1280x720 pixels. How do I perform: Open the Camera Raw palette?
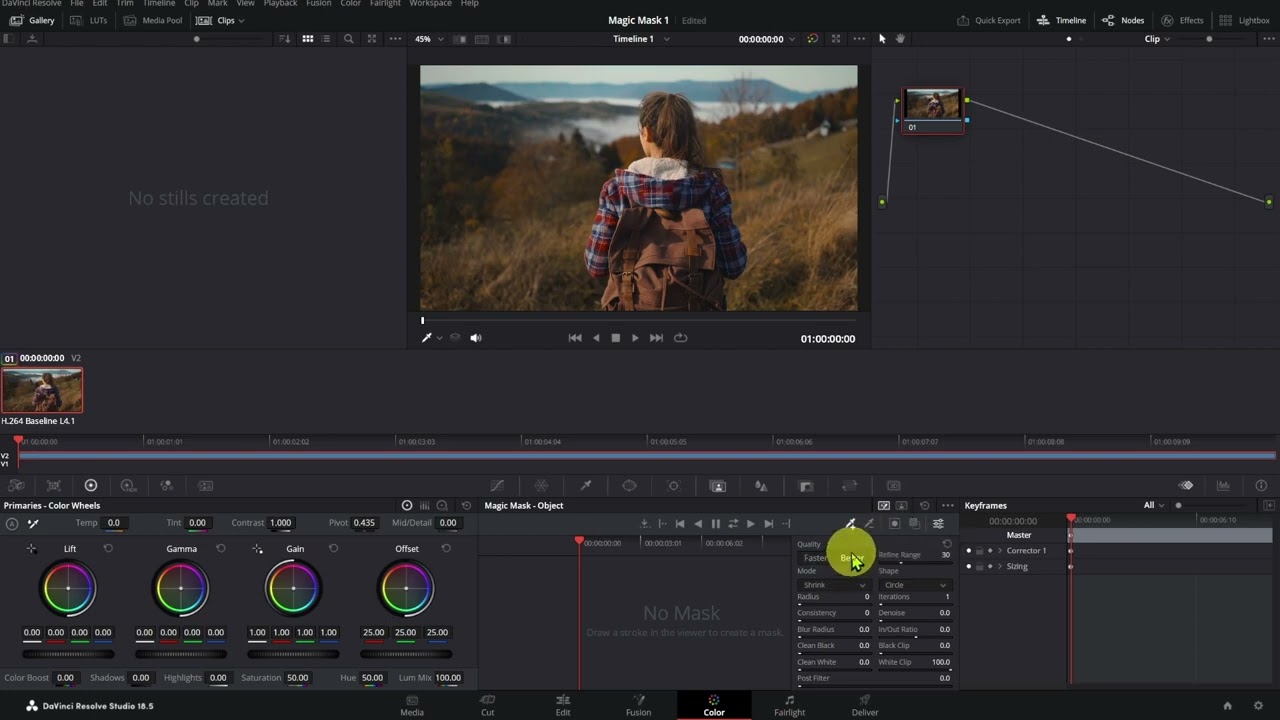pos(16,486)
